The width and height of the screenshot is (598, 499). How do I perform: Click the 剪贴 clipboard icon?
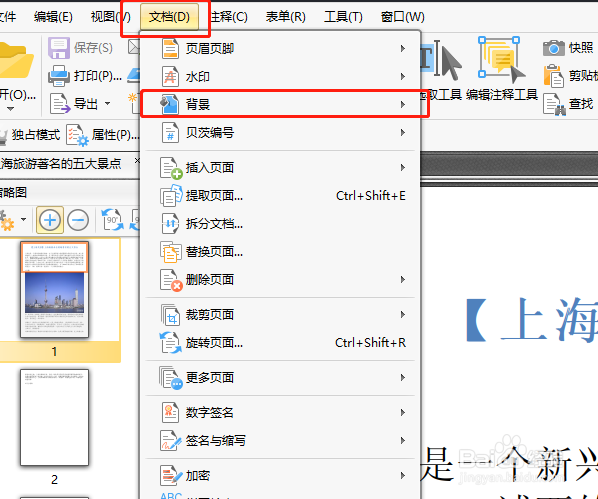[553, 76]
